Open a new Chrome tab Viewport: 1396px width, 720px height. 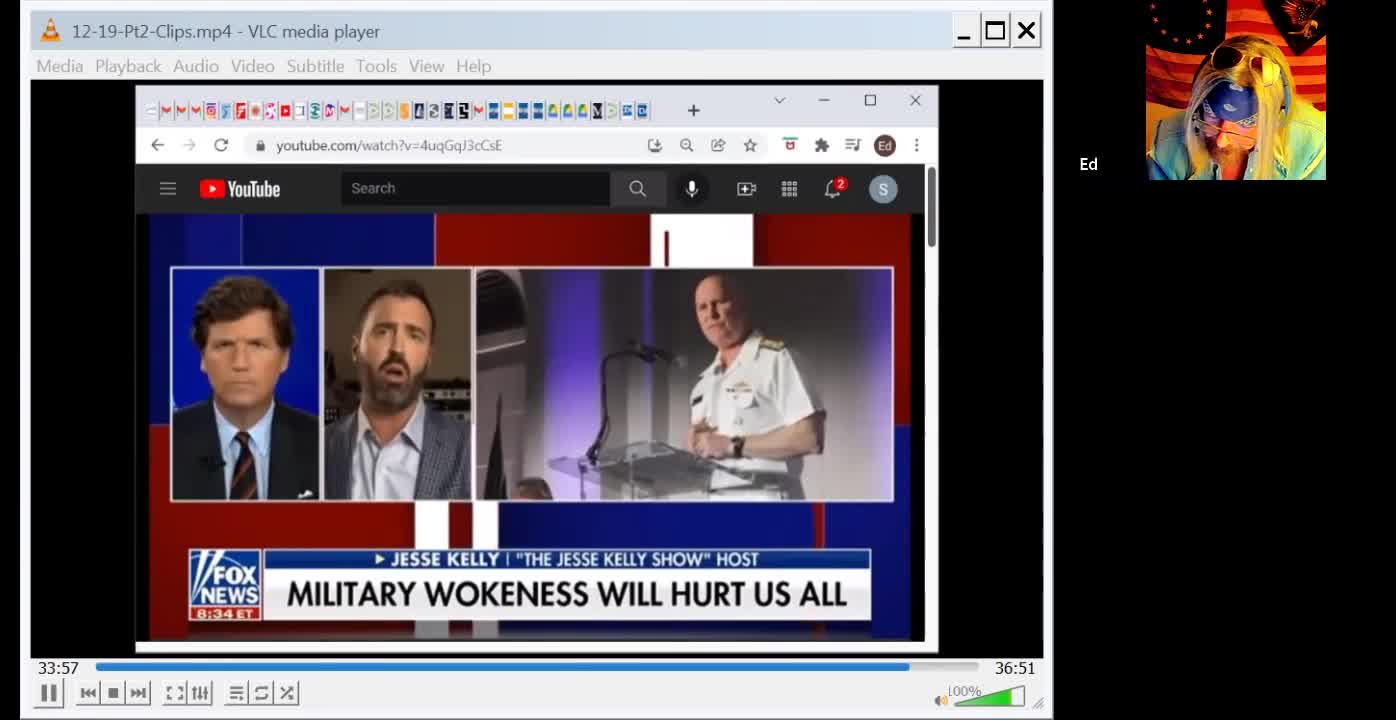pos(693,110)
